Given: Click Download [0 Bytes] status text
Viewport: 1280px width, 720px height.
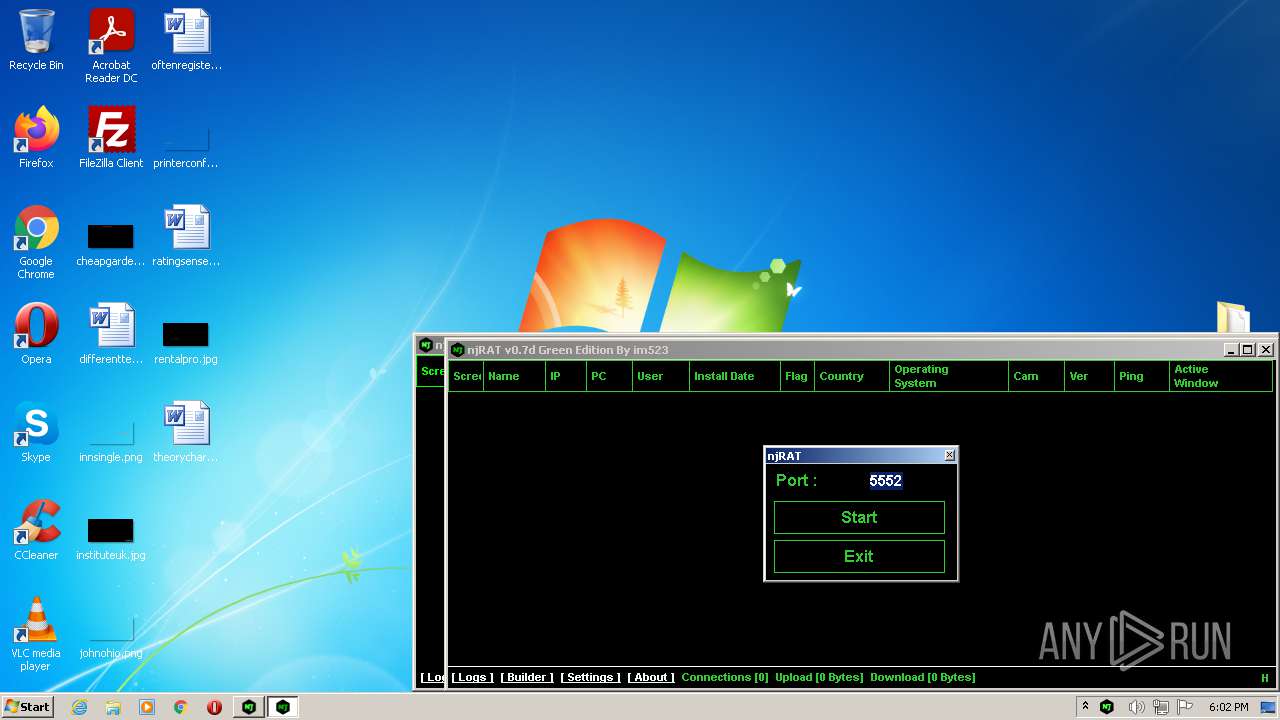Looking at the screenshot, I should click(x=923, y=677).
